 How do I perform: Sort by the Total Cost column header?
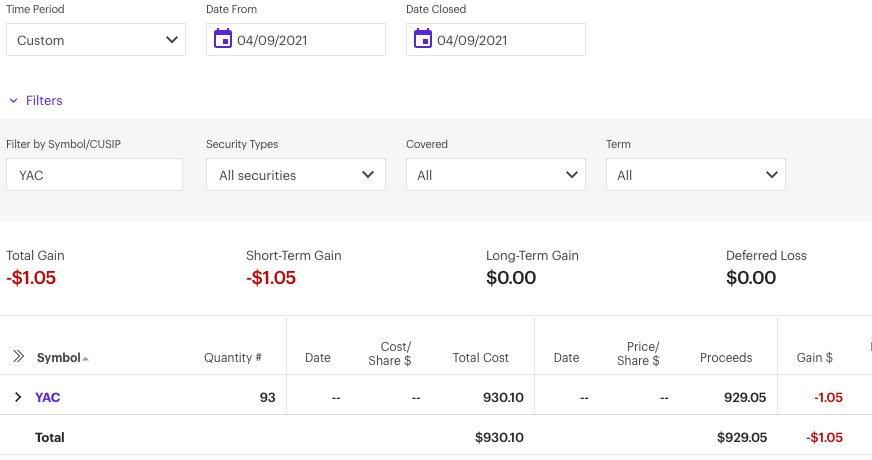[481, 357]
